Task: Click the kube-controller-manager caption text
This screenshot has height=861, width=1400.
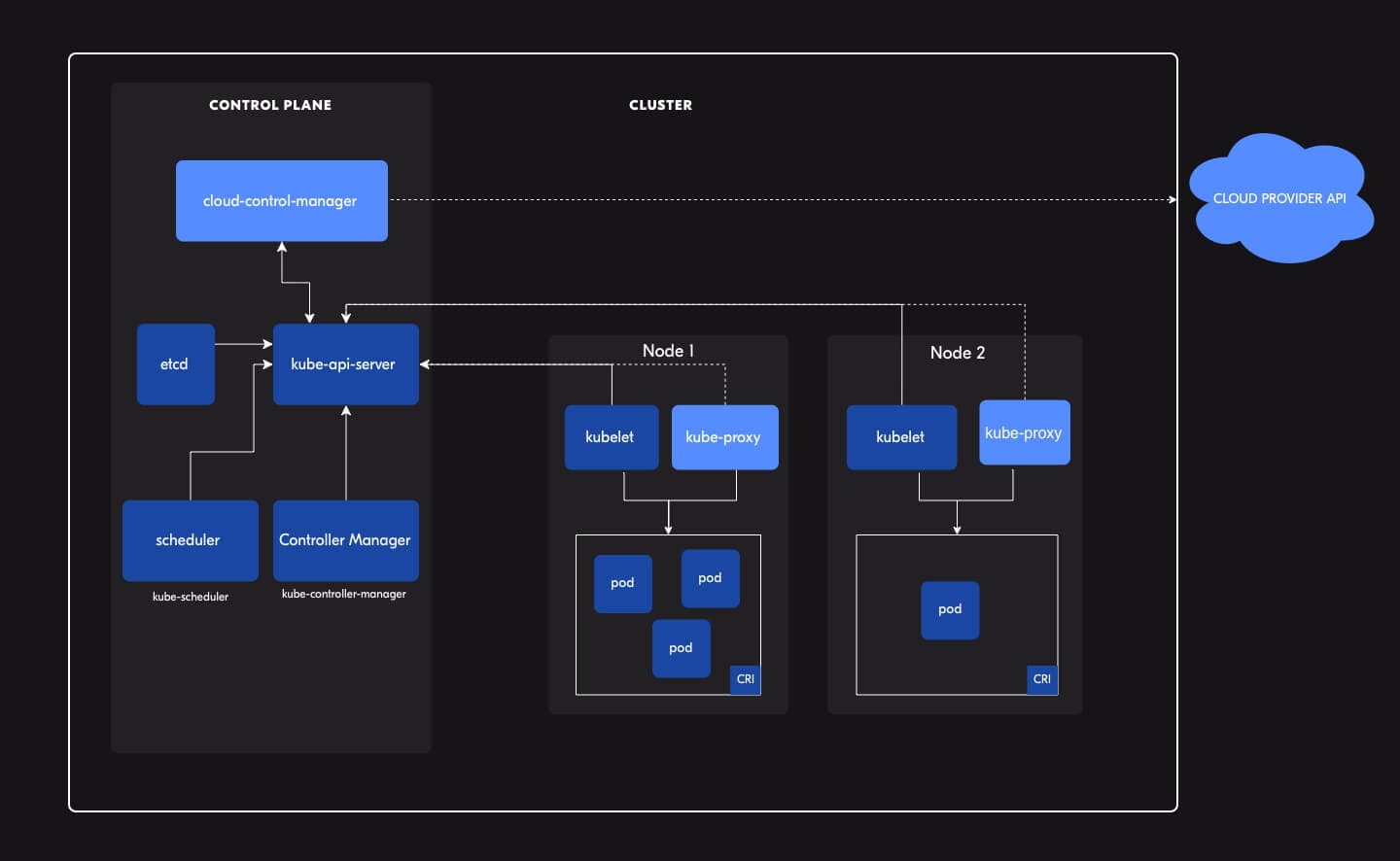Action: (x=344, y=594)
